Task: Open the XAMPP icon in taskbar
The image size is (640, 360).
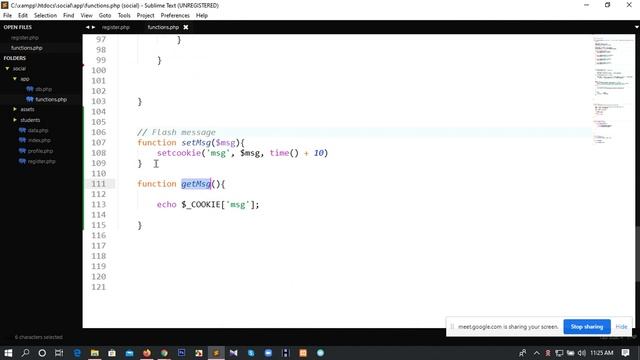Action: 303,353
